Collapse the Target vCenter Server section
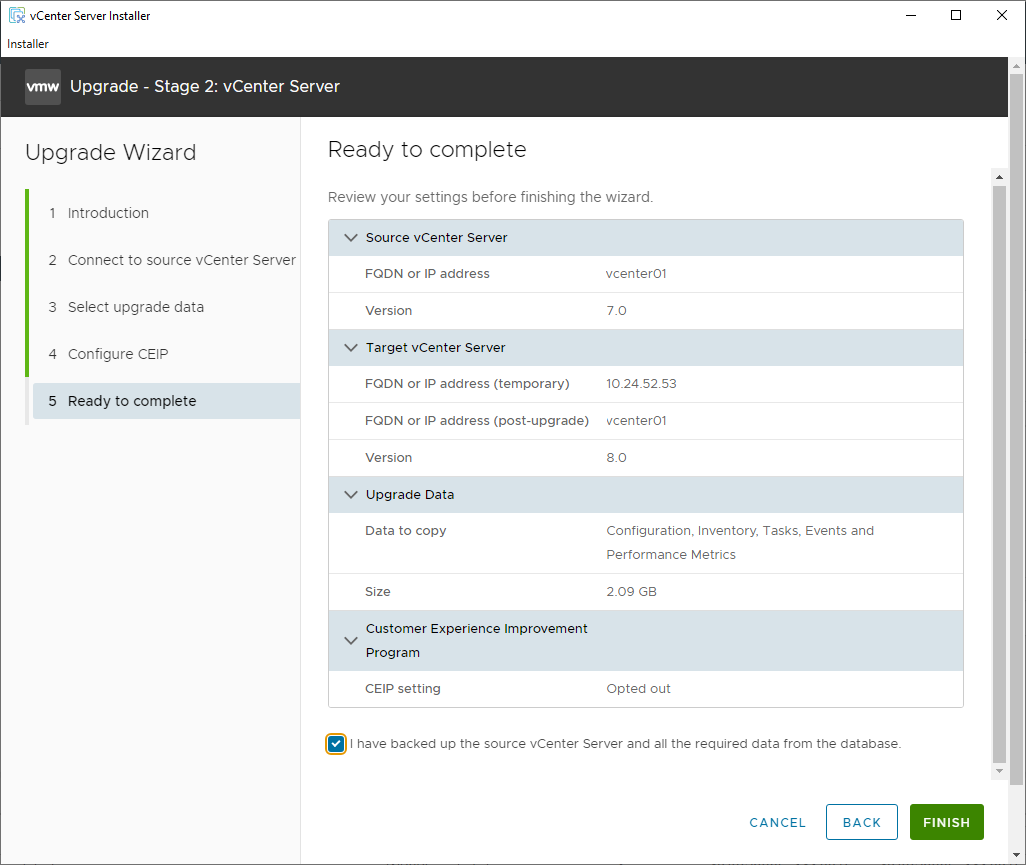This screenshot has height=865, width=1026. point(351,348)
